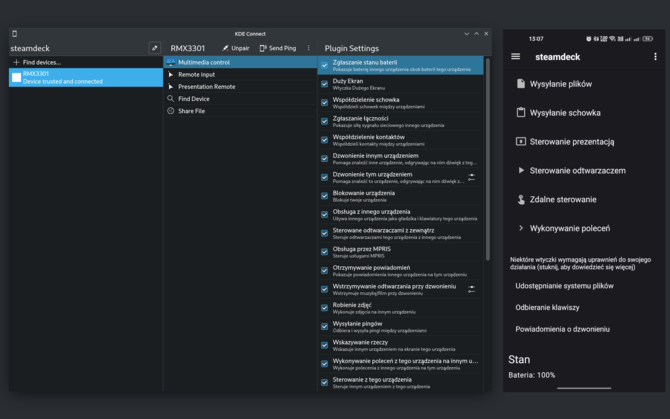
Task: Click the touch icon for Zdalne sterowanie
Action: [x=521, y=199]
